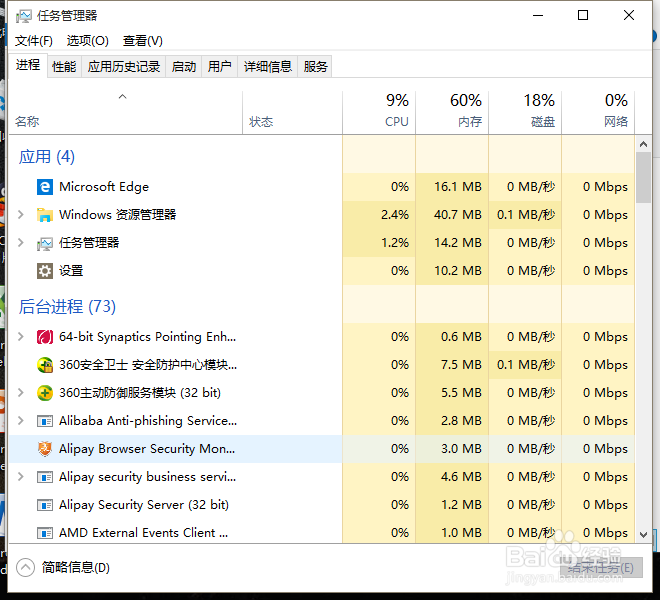Click the 简略信息(D) link
The width and height of the screenshot is (660, 600).
(76, 568)
